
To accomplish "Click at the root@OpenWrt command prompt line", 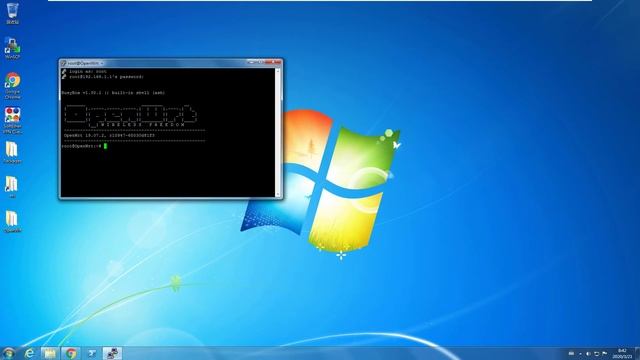I will pyautogui.click(x=84, y=146).
